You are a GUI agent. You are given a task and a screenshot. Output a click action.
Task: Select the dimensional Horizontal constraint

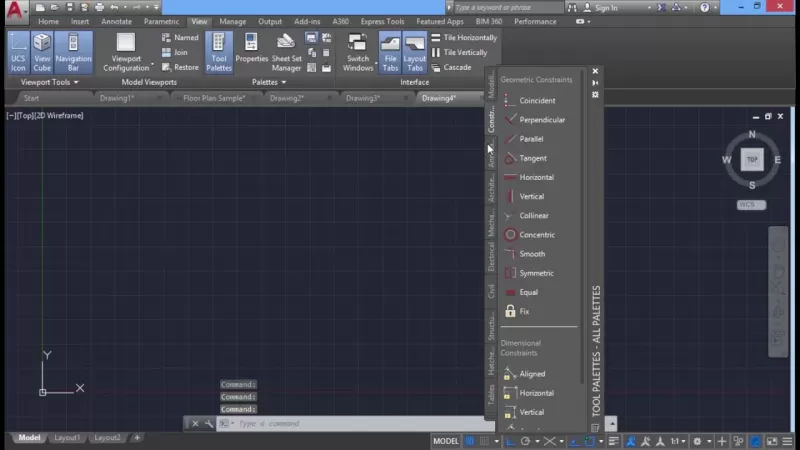(529, 393)
